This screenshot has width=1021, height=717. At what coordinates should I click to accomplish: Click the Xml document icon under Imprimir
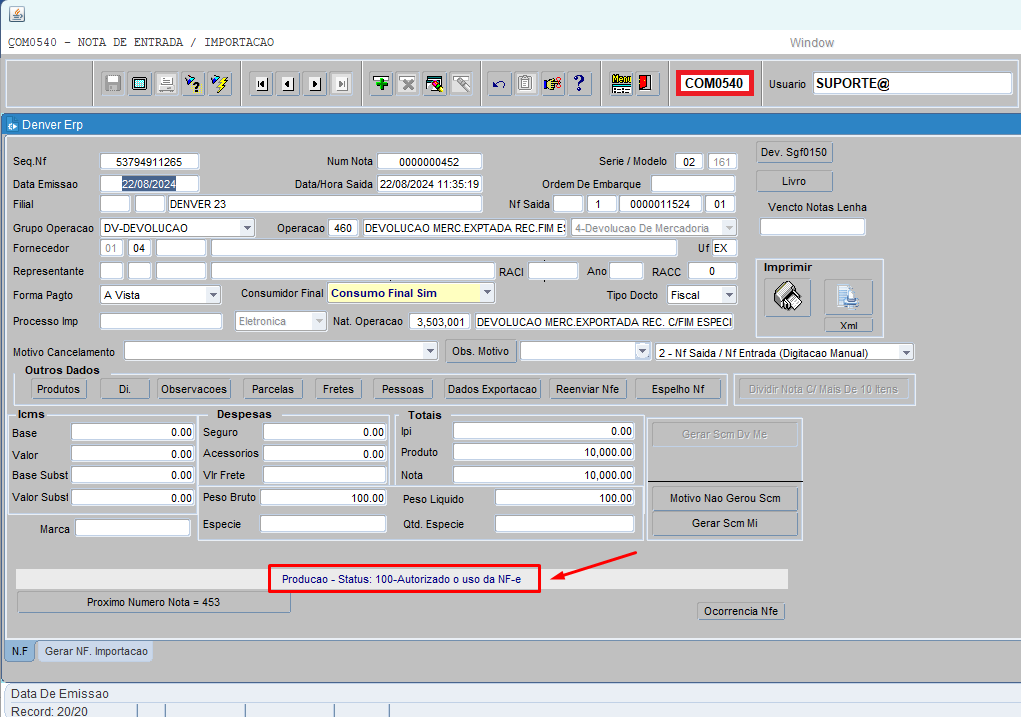[848, 297]
